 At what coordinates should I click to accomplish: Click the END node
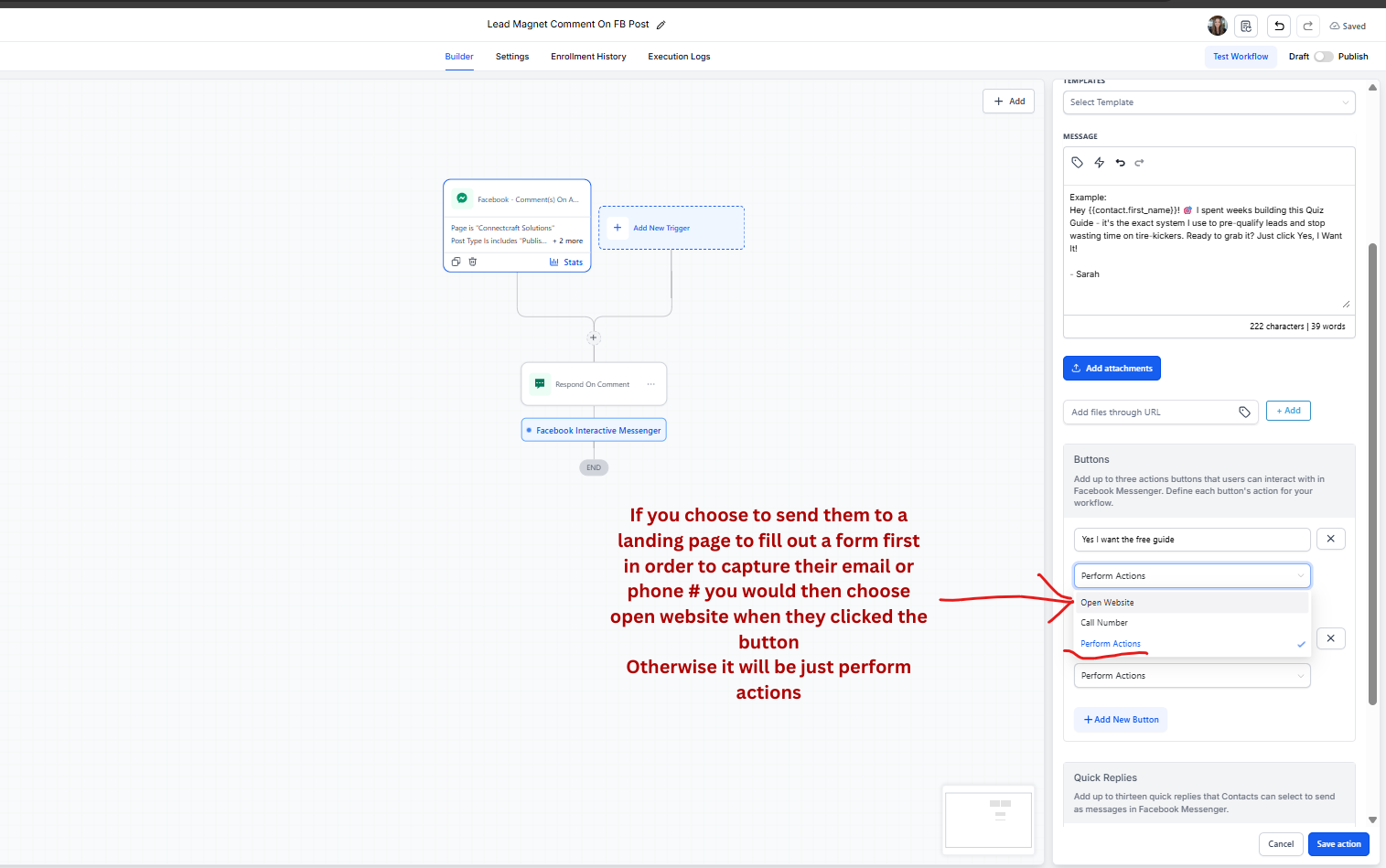[594, 467]
